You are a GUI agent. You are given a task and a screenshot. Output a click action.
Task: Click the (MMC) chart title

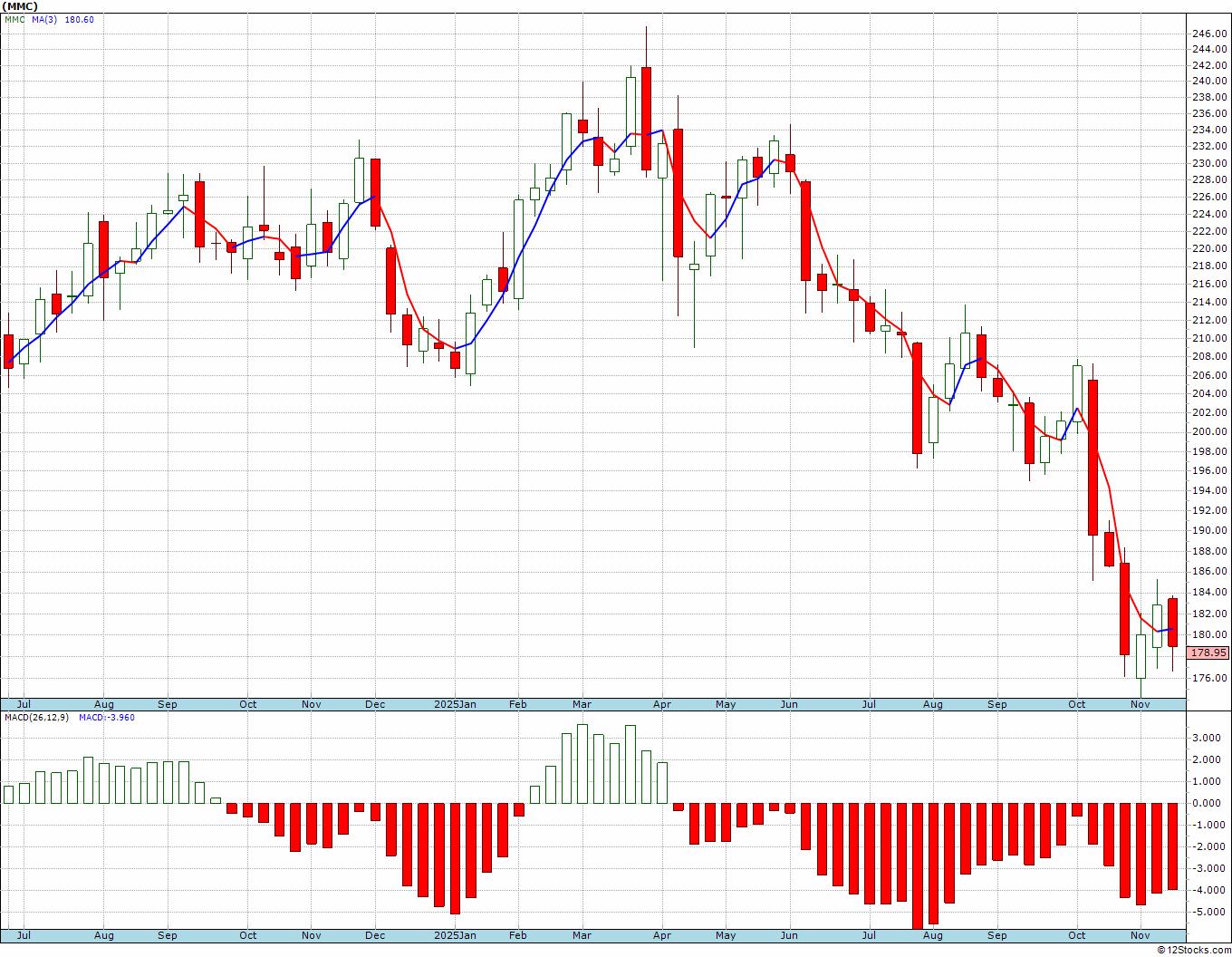[x=19, y=6]
